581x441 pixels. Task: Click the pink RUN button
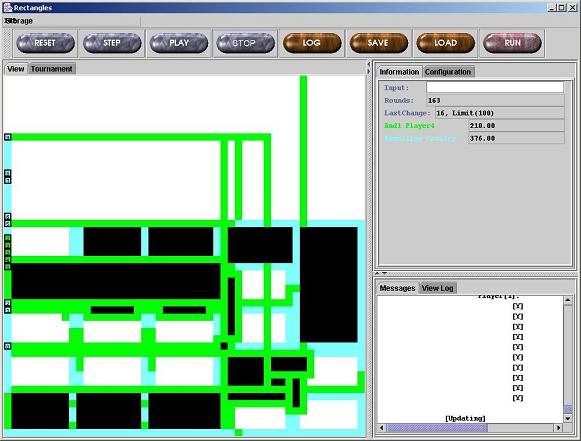click(512, 43)
